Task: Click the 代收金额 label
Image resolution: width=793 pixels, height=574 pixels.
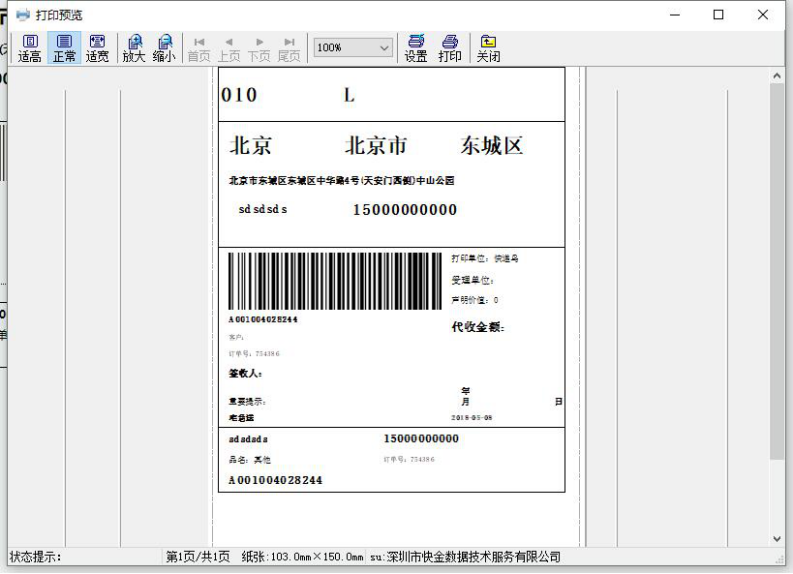Action: coord(478,327)
